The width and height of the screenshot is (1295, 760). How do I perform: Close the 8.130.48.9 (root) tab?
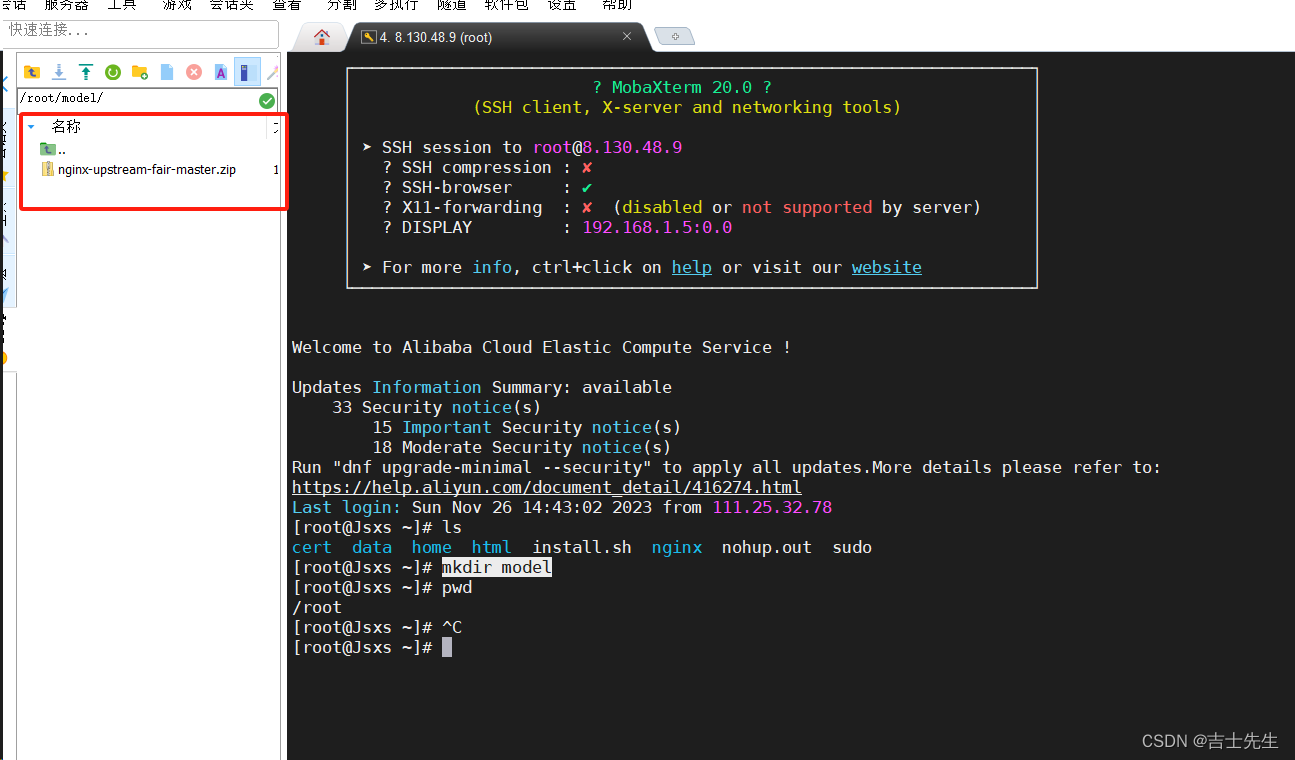click(627, 36)
